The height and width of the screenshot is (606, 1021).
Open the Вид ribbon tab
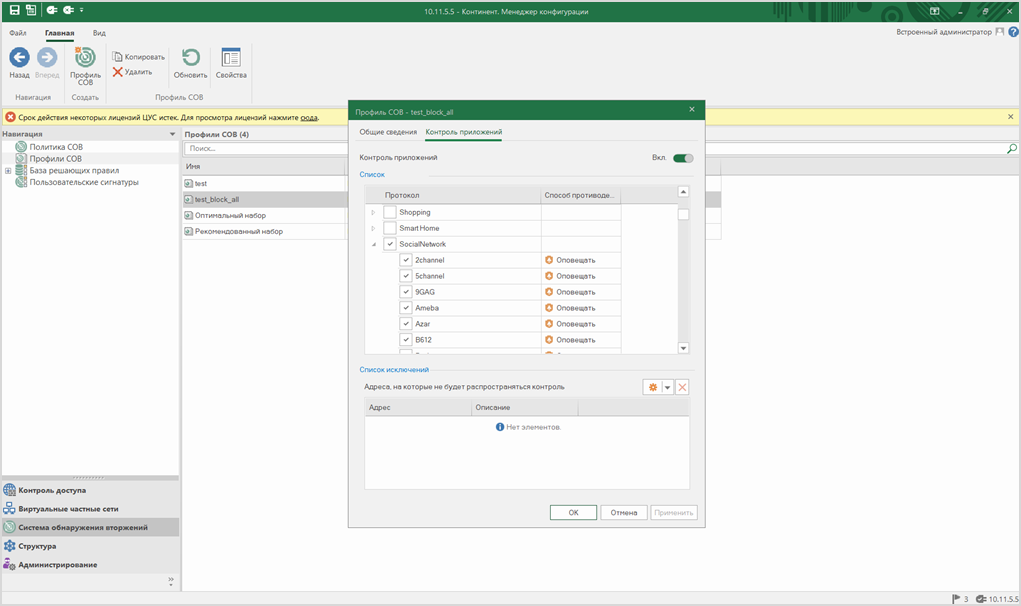[99, 33]
